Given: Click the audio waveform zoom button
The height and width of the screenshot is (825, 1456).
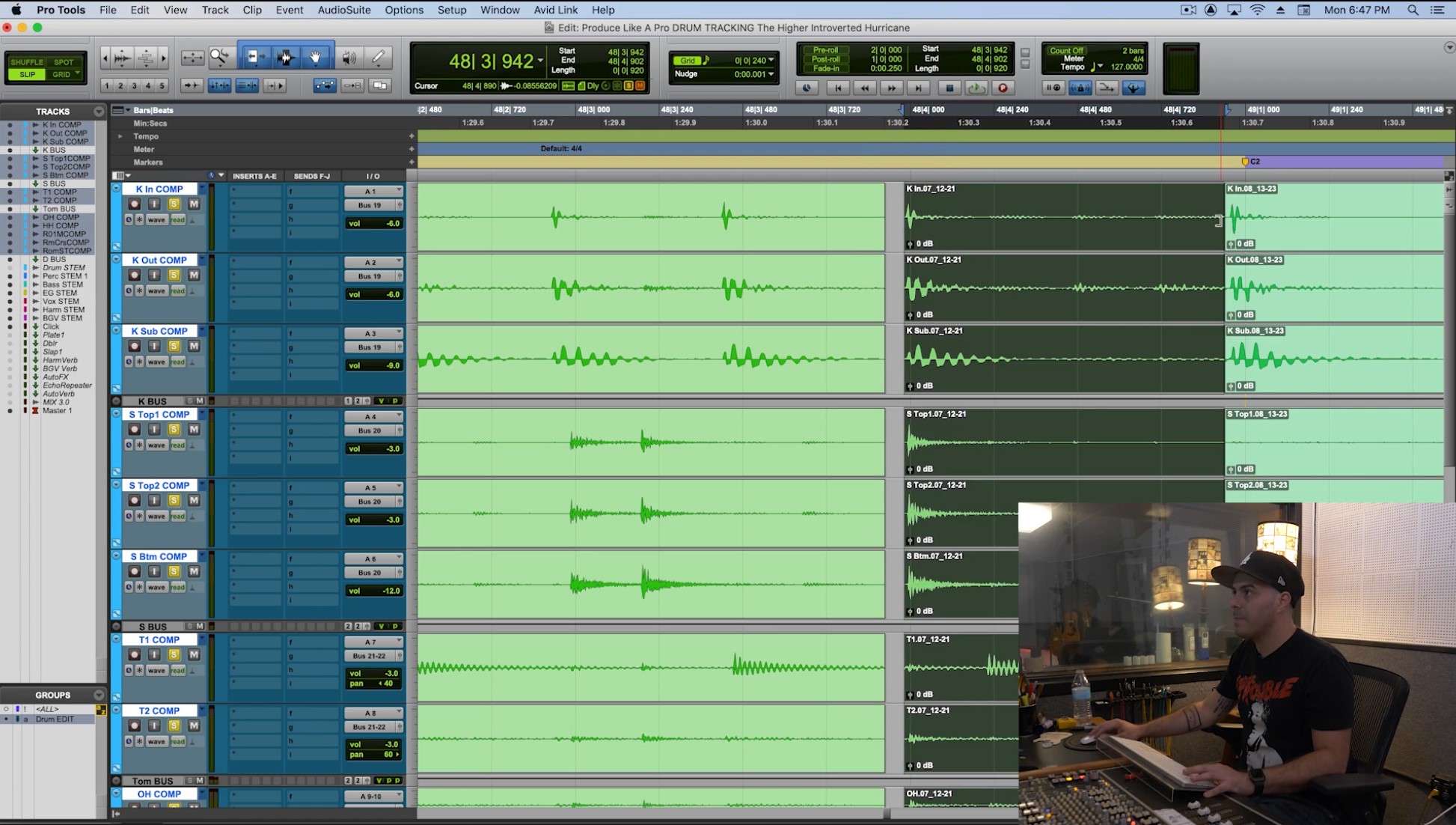Looking at the screenshot, I should 123,57.
